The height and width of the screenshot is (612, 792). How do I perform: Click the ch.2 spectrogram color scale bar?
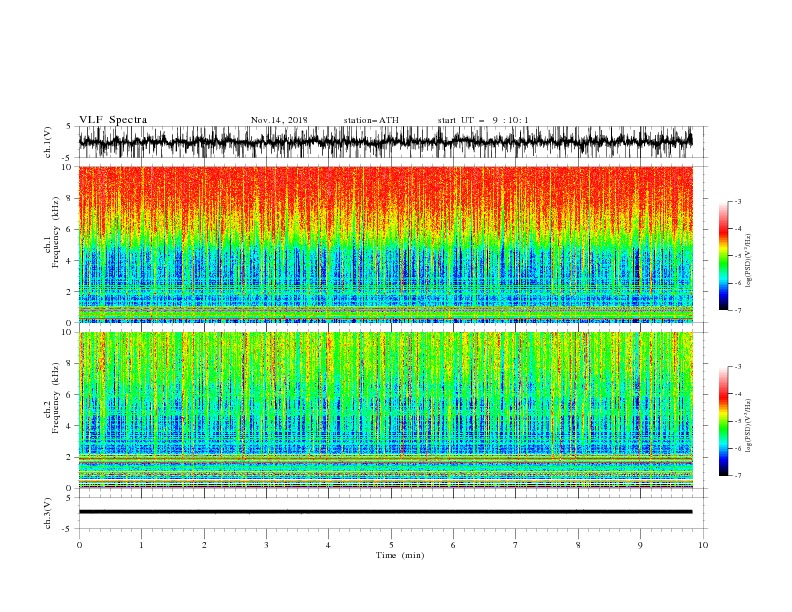coord(723,421)
